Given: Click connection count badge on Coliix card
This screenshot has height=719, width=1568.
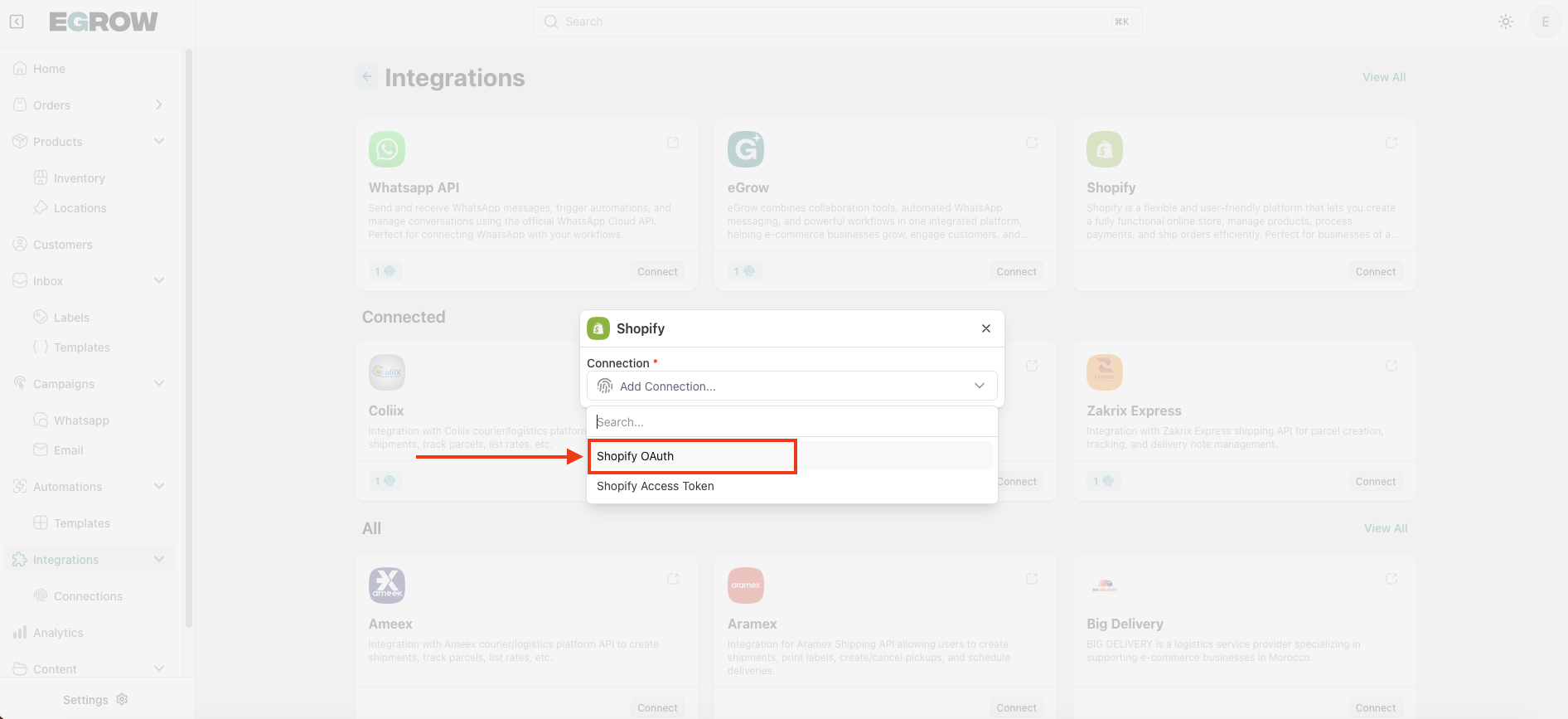Looking at the screenshot, I should pyautogui.click(x=385, y=481).
